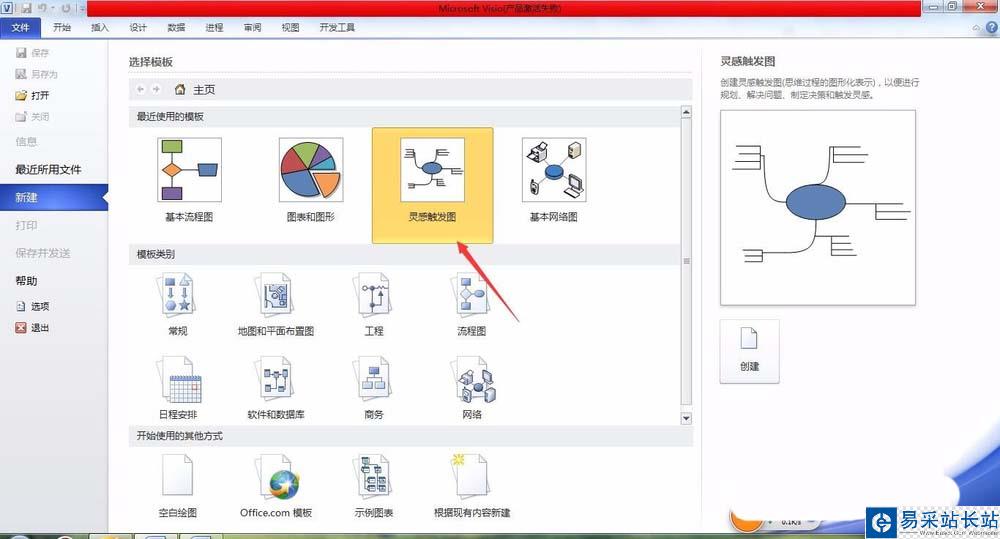The image size is (1000, 539).
Task: Switch to the 视图 ribbon tab
Action: (x=290, y=27)
